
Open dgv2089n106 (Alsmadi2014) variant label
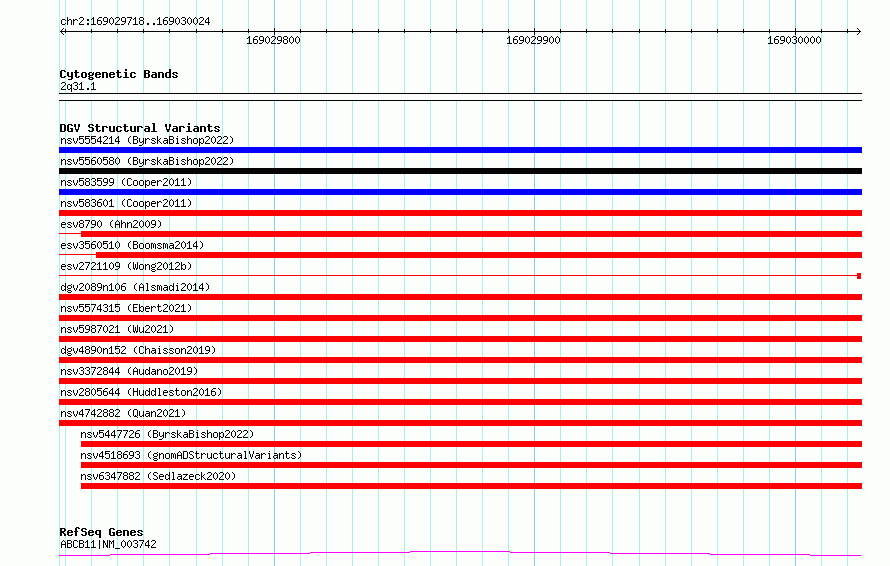pyautogui.click(x=135, y=287)
